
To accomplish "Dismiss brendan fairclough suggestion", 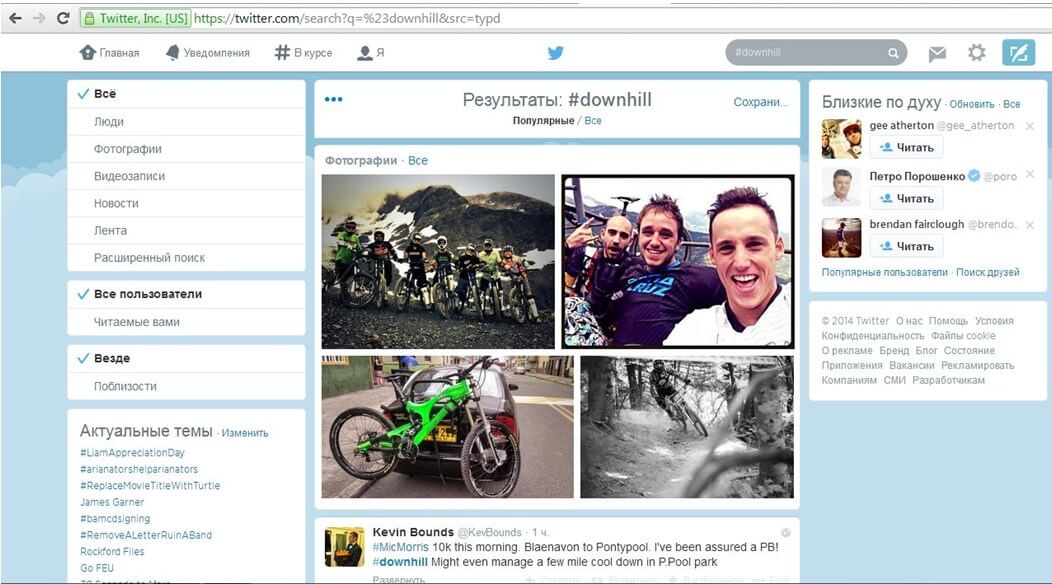I will [1030, 225].
